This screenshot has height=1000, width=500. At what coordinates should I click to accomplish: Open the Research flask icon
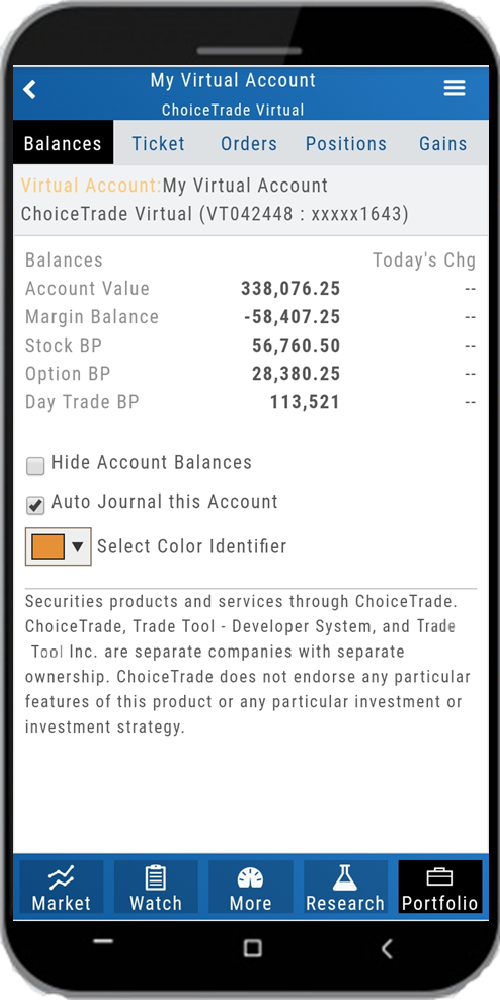click(345, 878)
